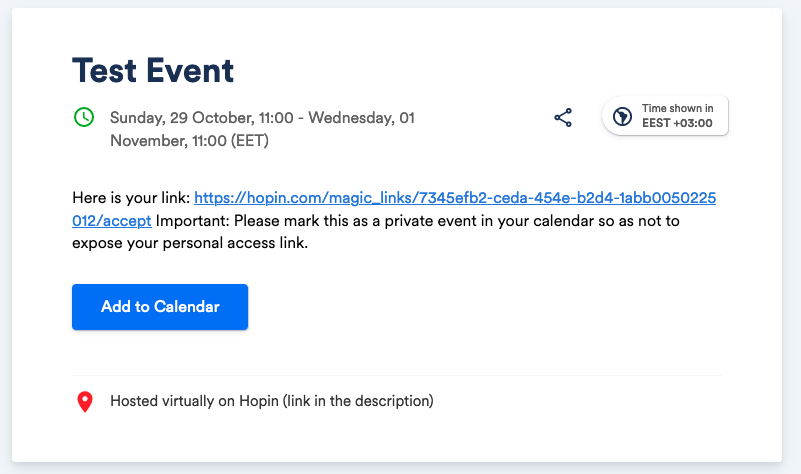Click "Hosted virtually on Hopin" text
Viewport: 801px width, 474px height.
tap(195, 401)
